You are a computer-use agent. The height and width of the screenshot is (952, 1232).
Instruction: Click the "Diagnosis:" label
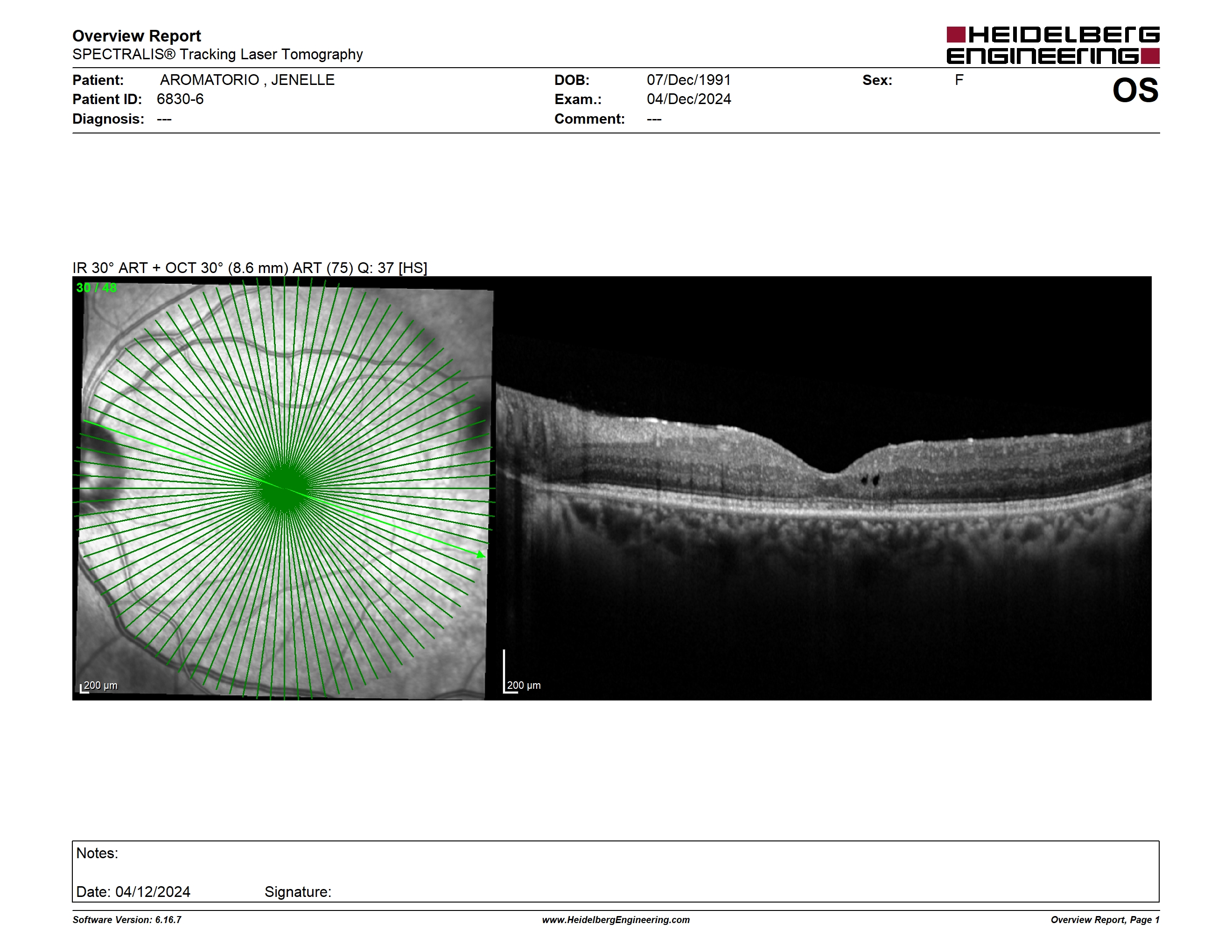(x=108, y=119)
